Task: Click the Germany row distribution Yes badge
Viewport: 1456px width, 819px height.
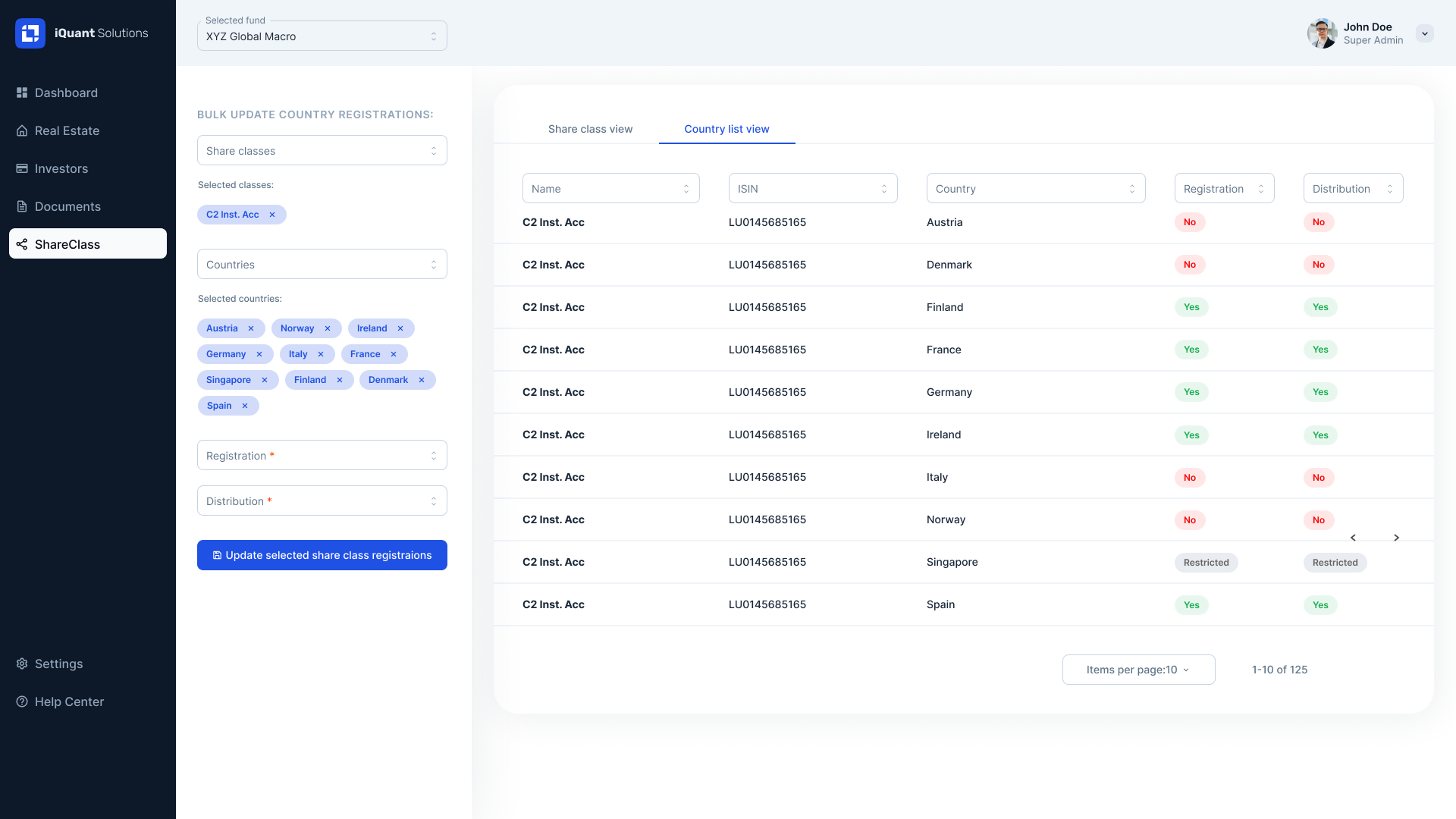Action: coord(1320,392)
